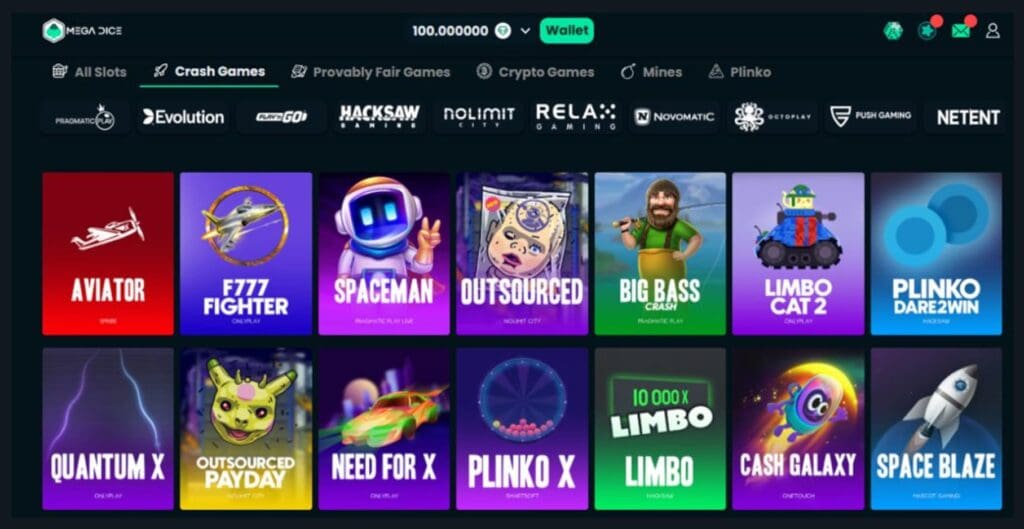
Task: Select the Pragmatic Play provider logo
Action: click(86, 118)
